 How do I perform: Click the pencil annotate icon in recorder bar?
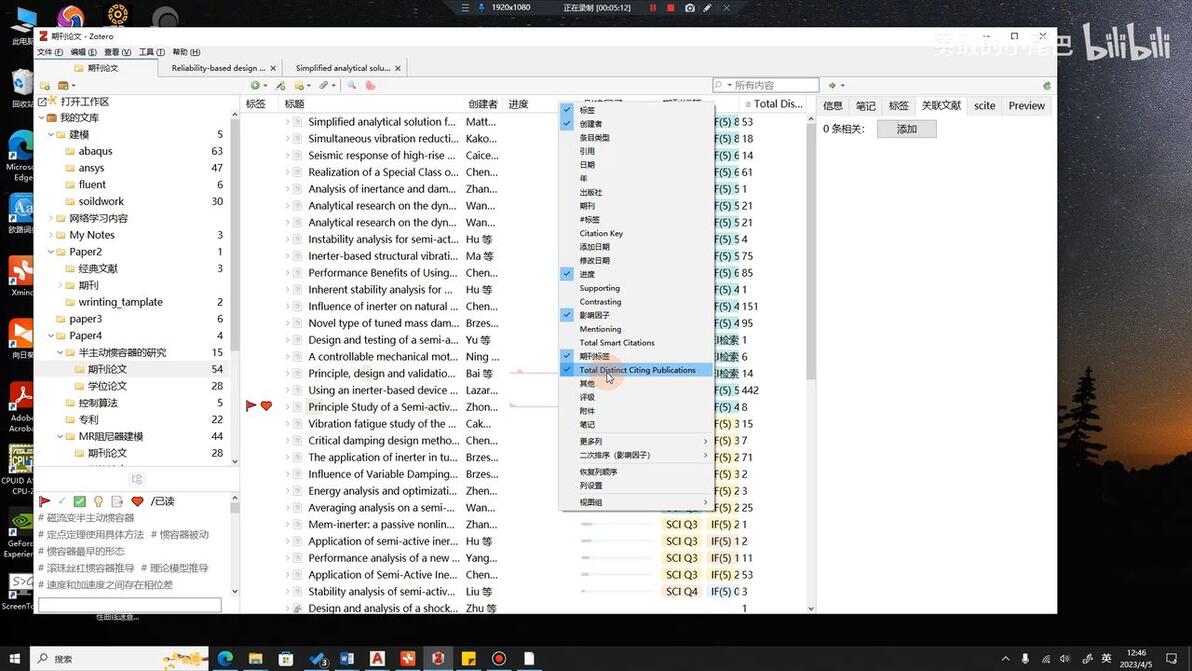click(x=707, y=8)
